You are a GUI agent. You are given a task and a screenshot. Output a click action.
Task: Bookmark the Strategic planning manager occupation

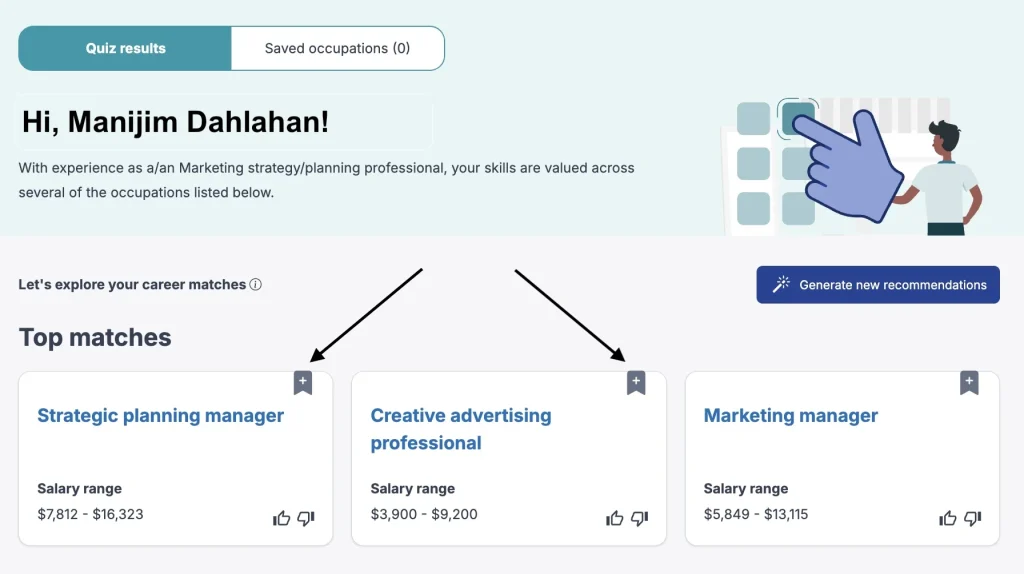303,382
